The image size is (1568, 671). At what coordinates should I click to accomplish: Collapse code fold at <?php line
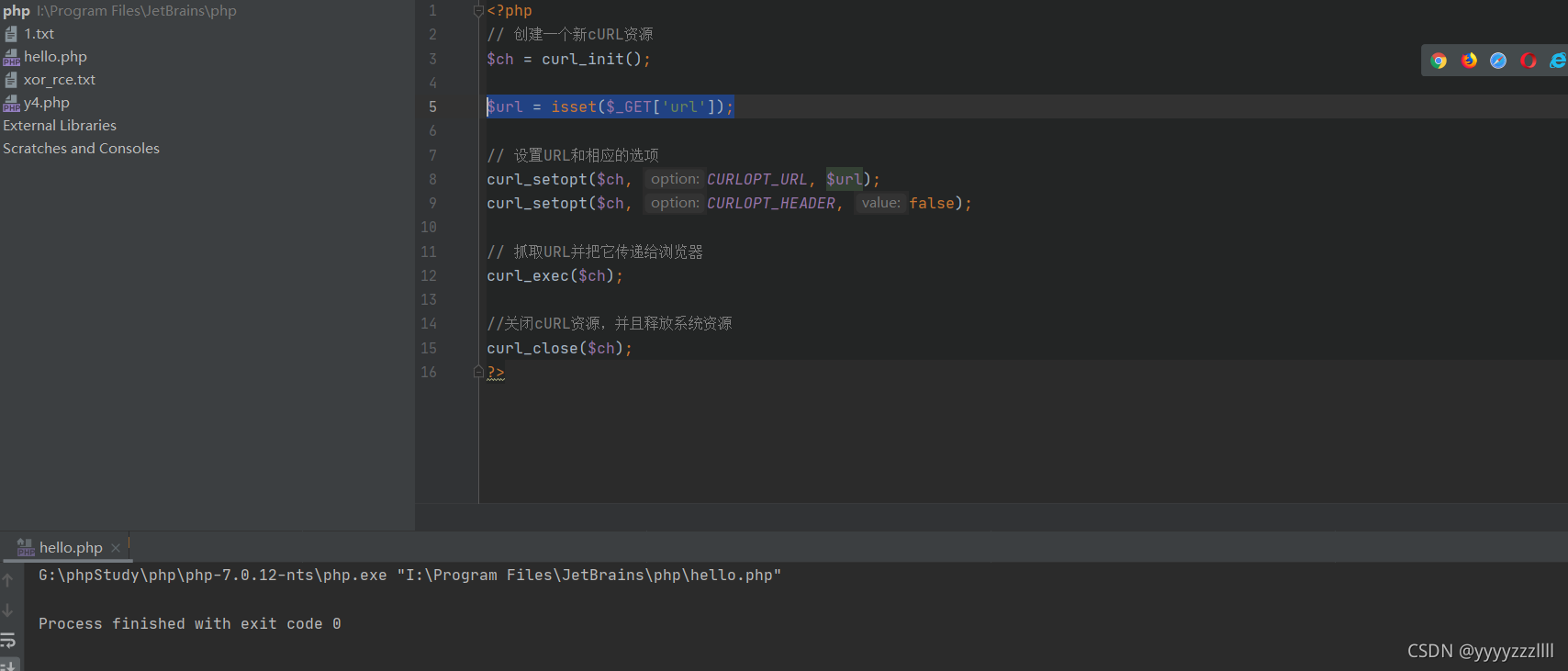478,11
